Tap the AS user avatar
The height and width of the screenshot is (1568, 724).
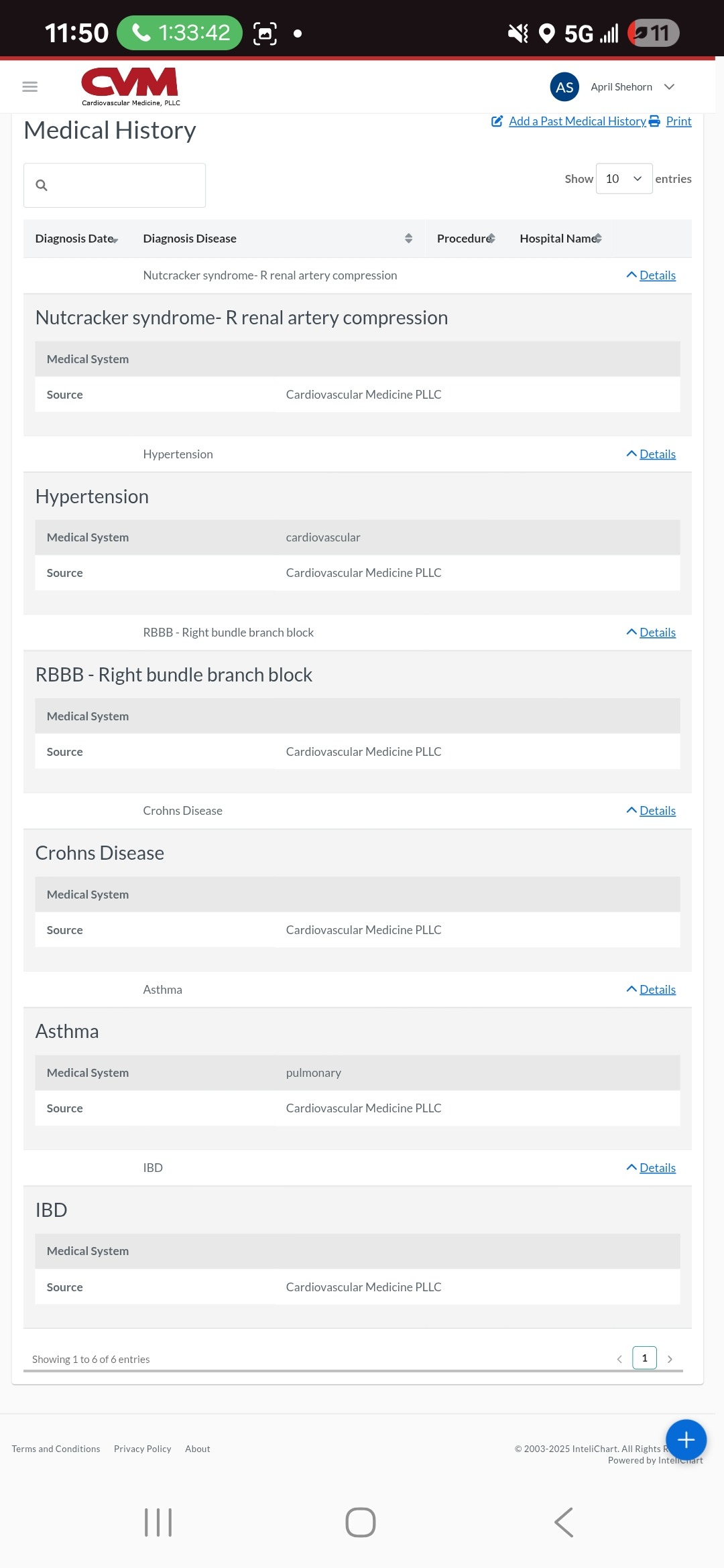(564, 87)
